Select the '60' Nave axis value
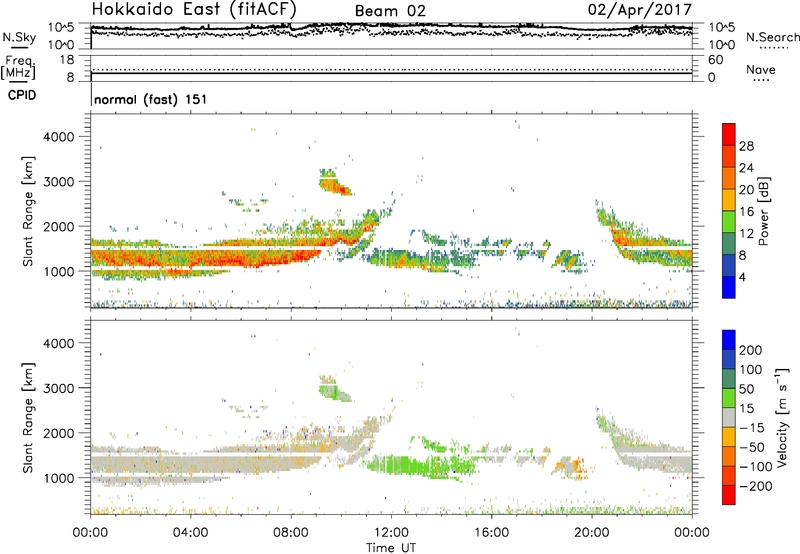The width and height of the screenshot is (800, 554). [715, 60]
